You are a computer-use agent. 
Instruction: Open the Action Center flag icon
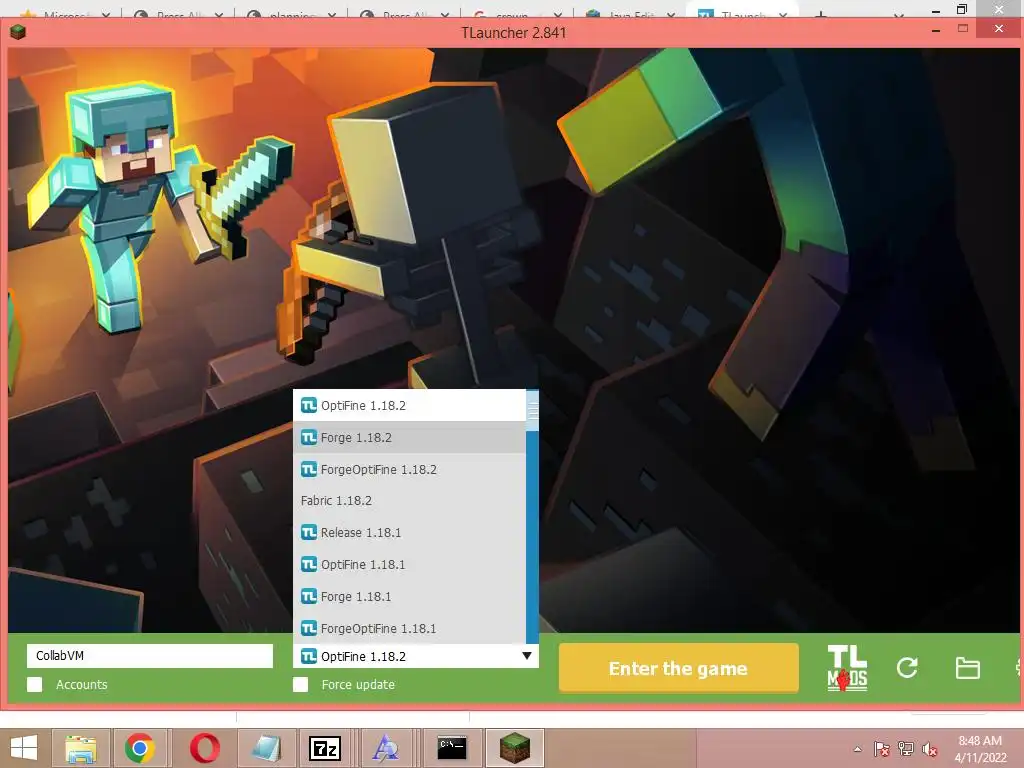click(882, 749)
